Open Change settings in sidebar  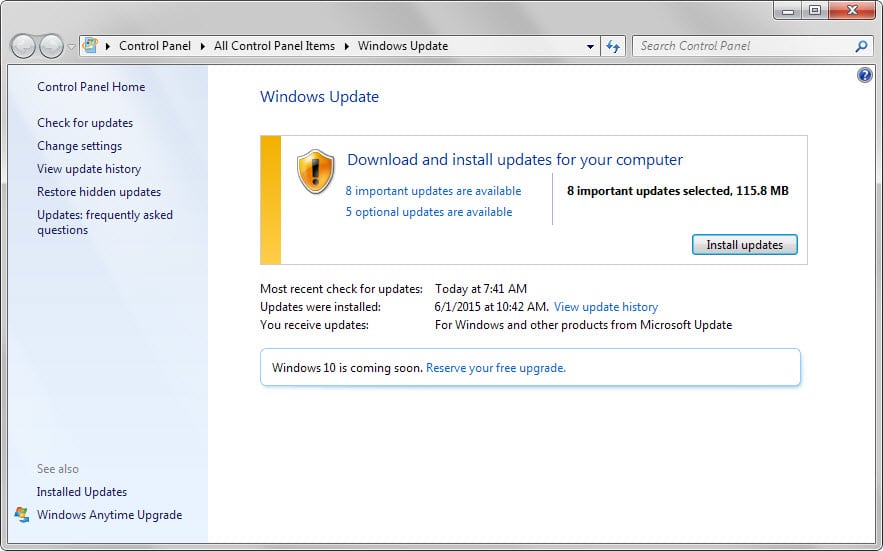pyautogui.click(x=79, y=146)
